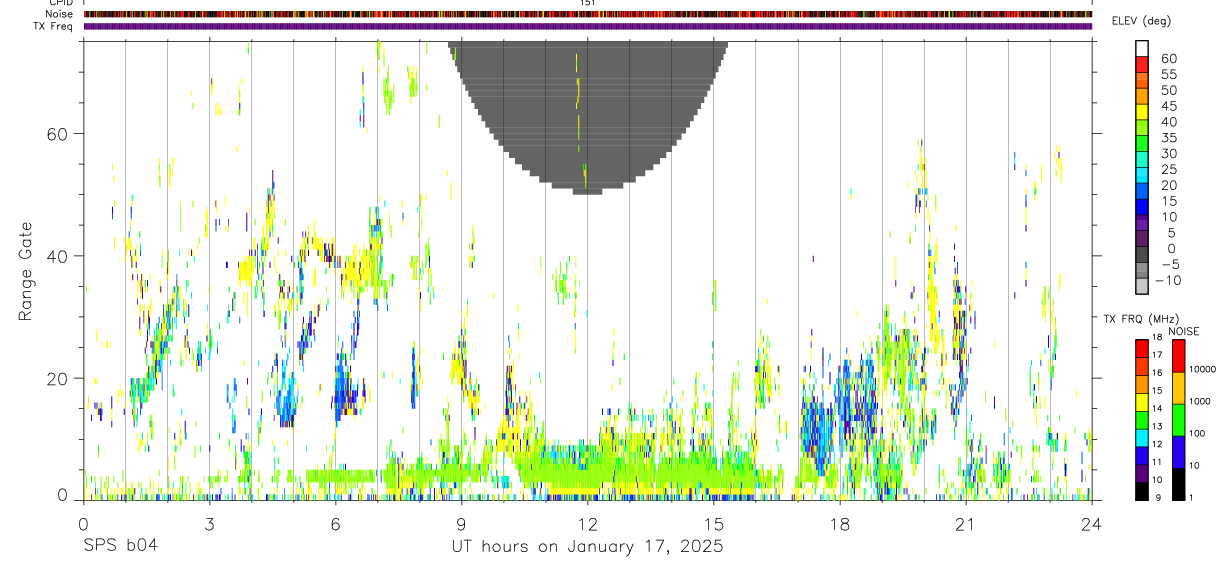Click the multicolored Noise strip above the plot
The height and width of the screenshot is (567, 1228).
(587, 14)
